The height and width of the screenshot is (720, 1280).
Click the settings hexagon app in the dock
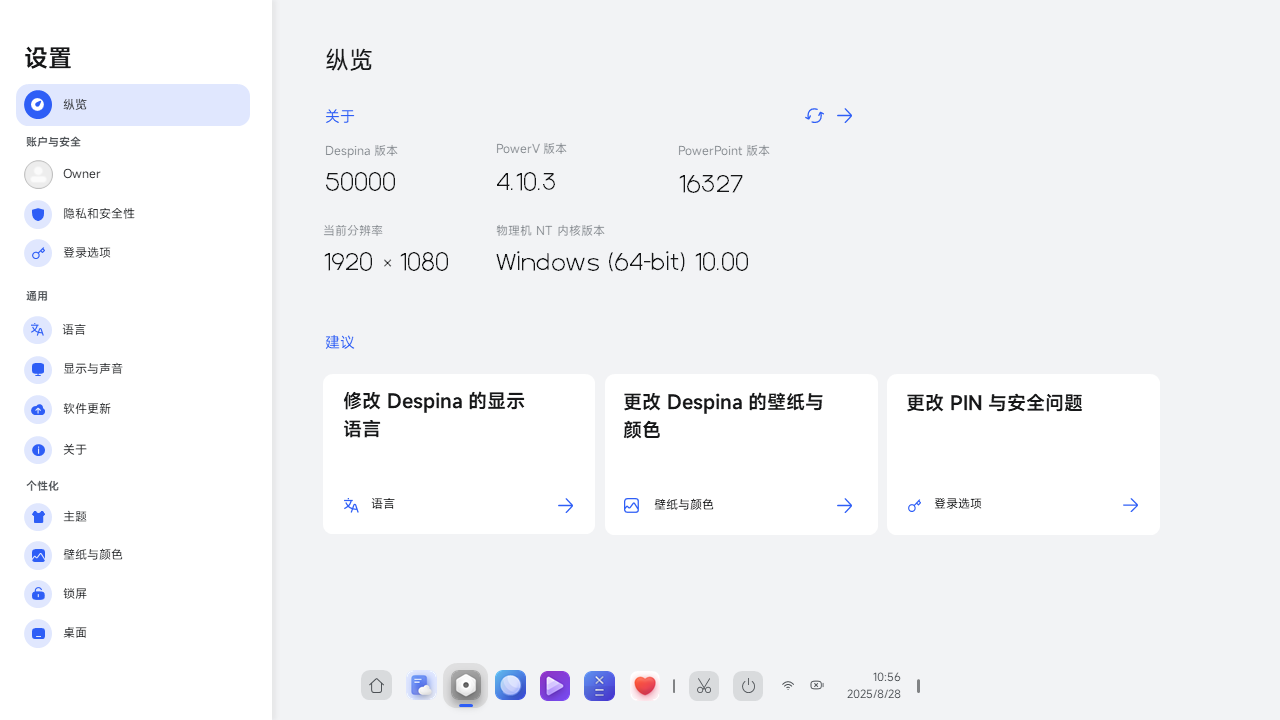(466, 686)
